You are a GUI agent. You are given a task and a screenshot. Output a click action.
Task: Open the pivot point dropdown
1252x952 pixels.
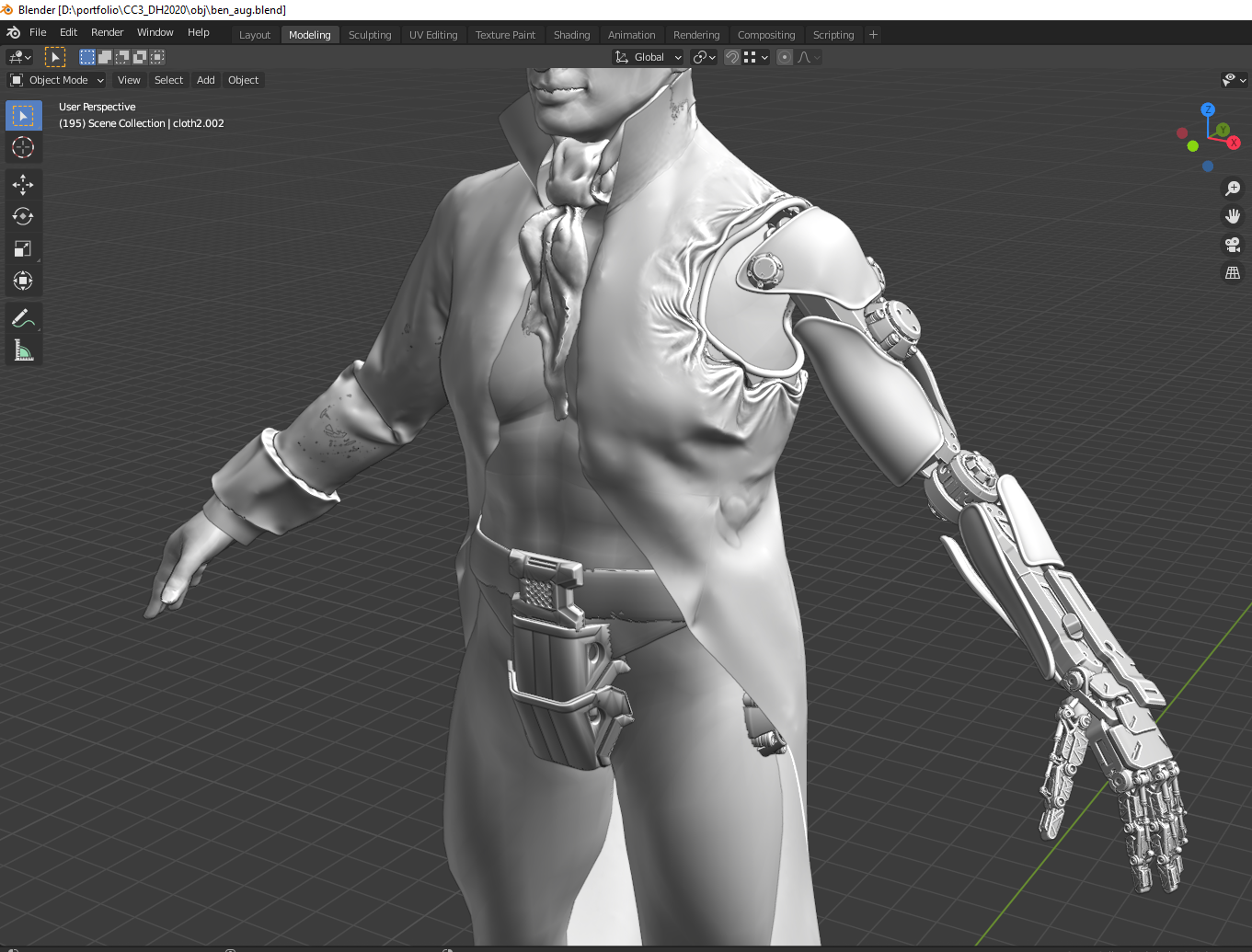[705, 57]
